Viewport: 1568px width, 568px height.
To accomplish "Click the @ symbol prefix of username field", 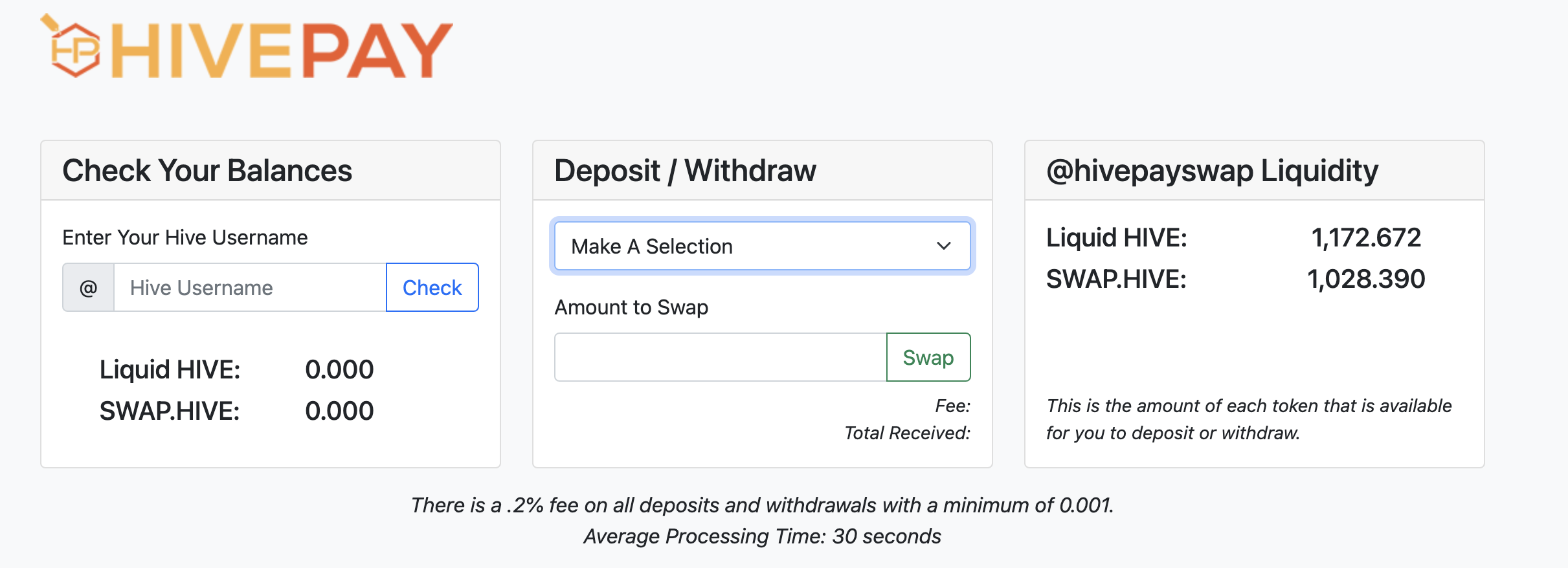I will coord(89,287).
